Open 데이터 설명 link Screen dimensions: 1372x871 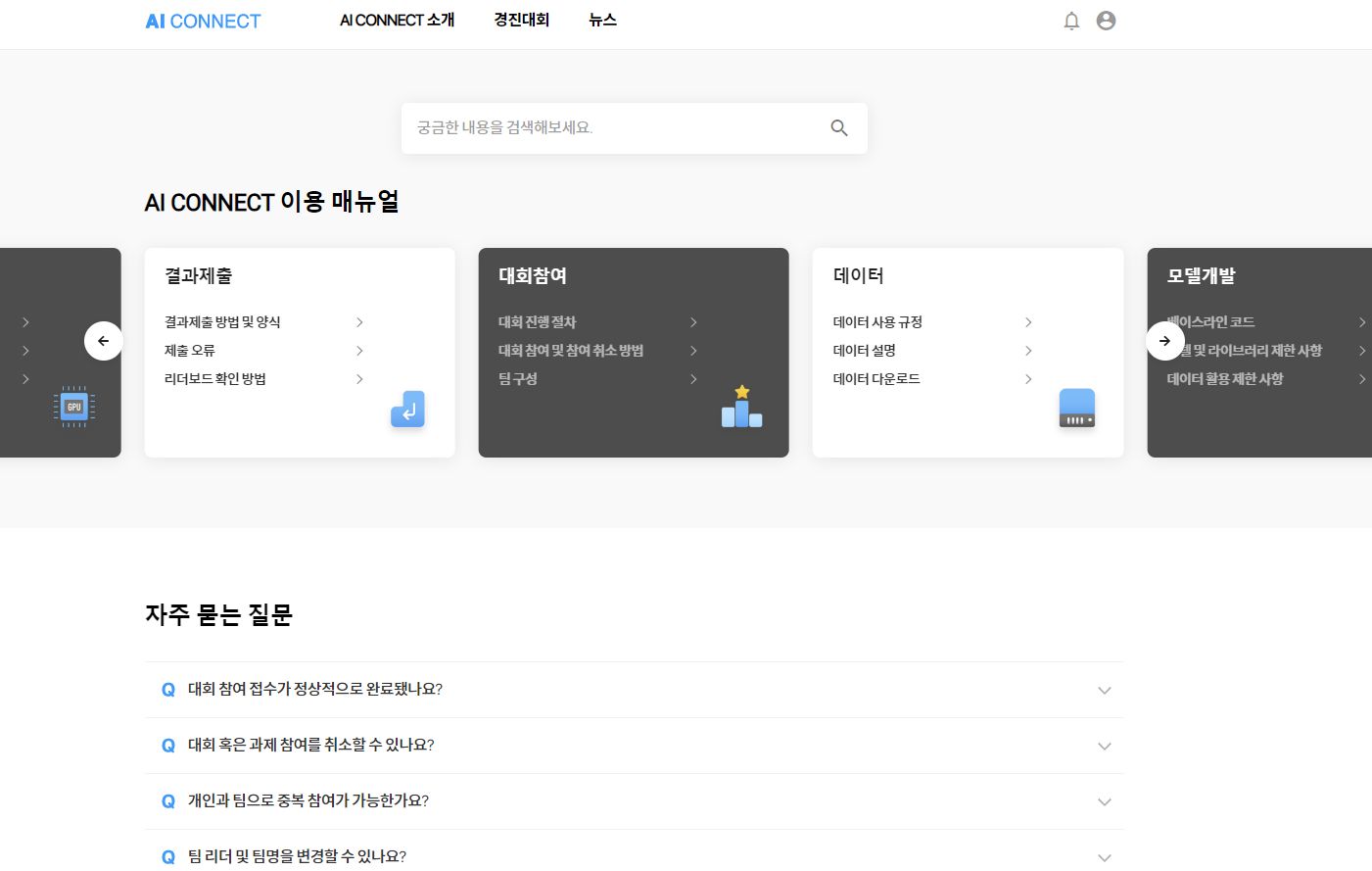(x=865, y=351)
